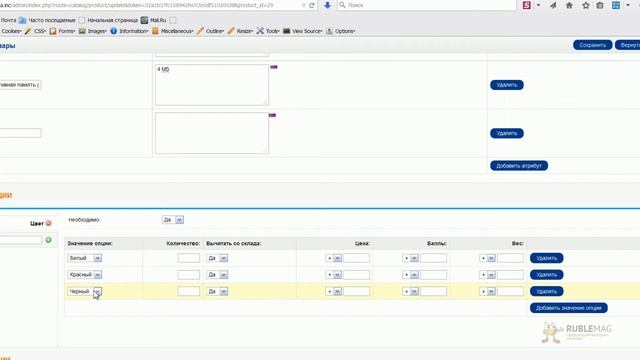Click the Images toolbar icon

pyautogui.click(x=82, y=31)
